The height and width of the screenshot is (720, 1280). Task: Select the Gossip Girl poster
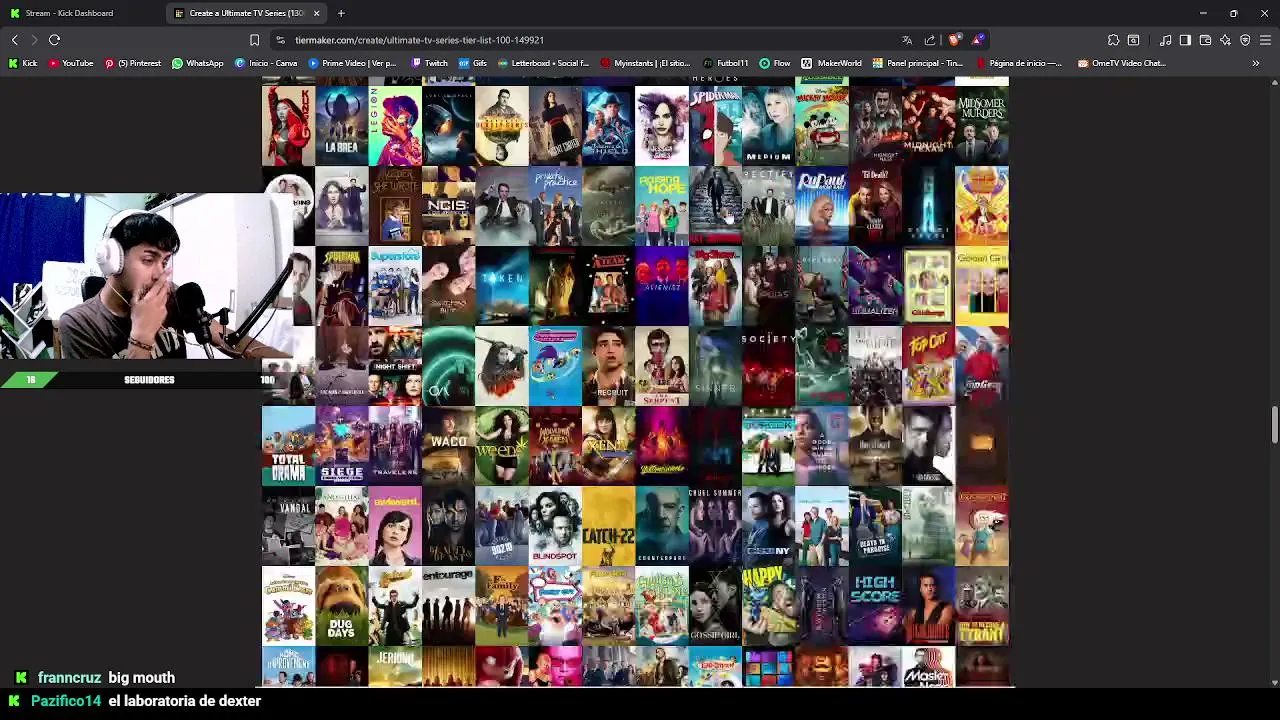coord(715,605)
